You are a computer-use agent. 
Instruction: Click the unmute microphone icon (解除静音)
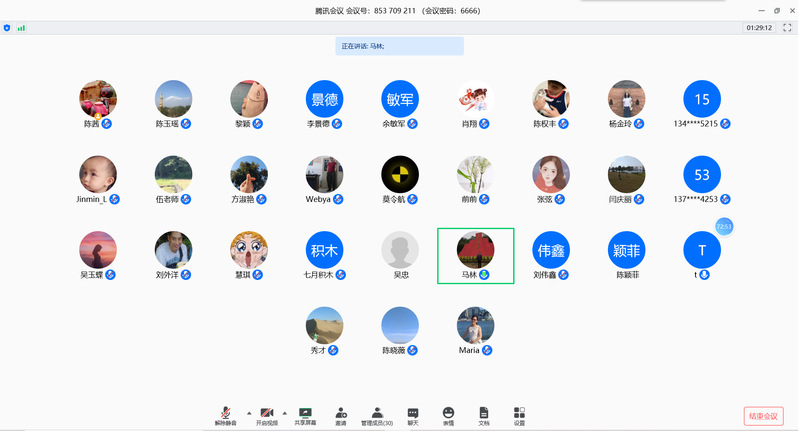click(x=226, y=413)
